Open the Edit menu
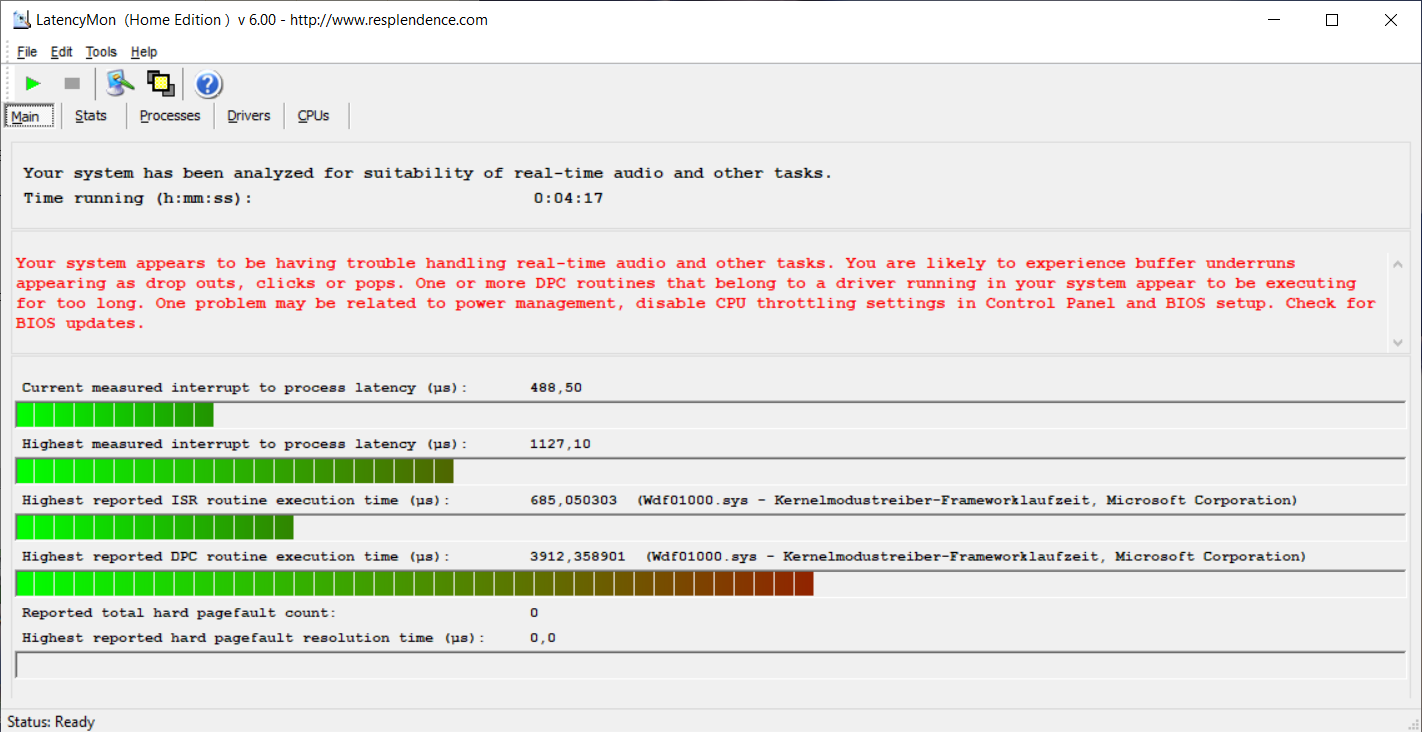1422x732 pixels. [61, 52]
